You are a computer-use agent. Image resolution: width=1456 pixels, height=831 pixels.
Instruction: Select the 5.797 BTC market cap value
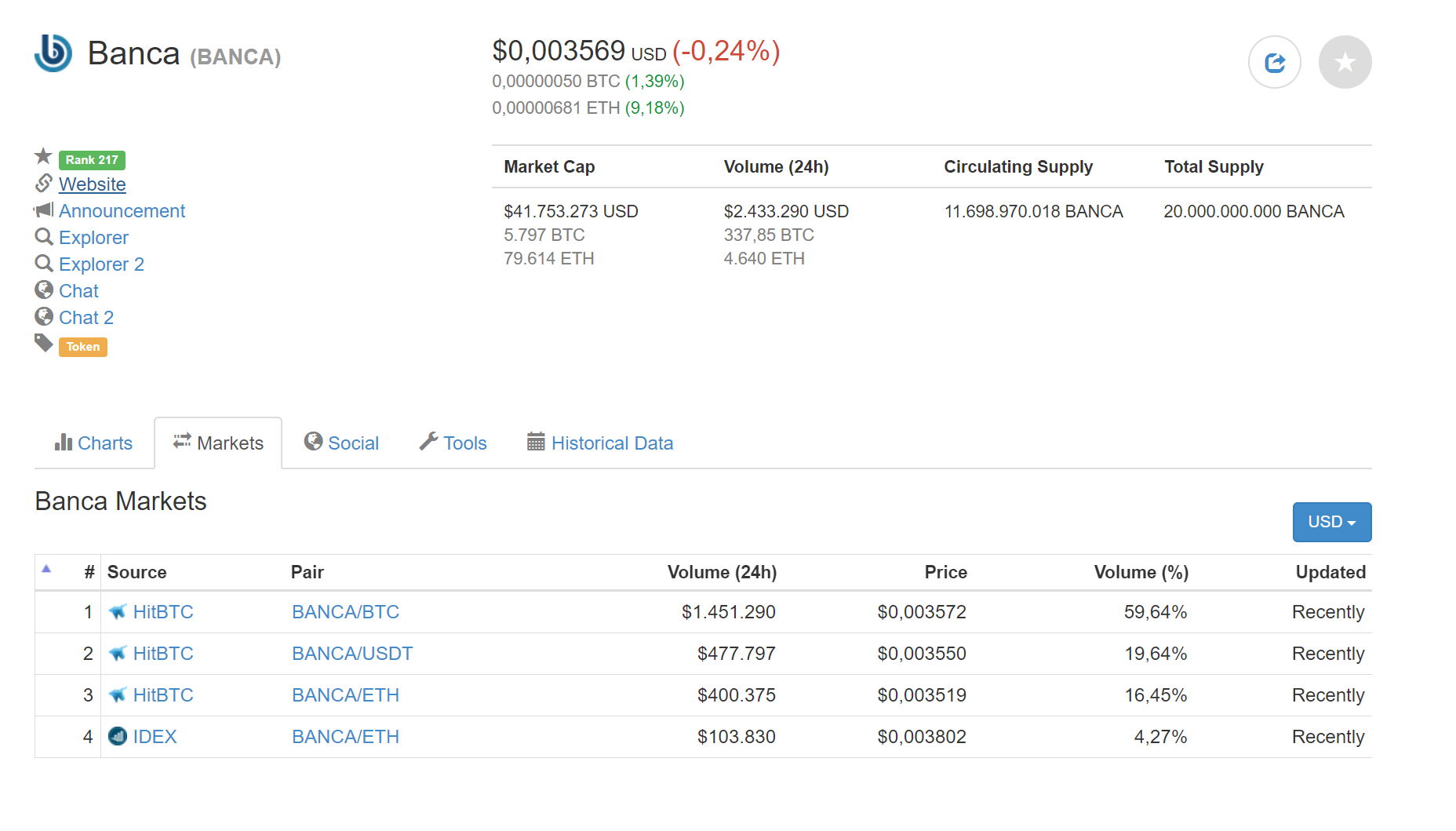click(x=544, y=235)
